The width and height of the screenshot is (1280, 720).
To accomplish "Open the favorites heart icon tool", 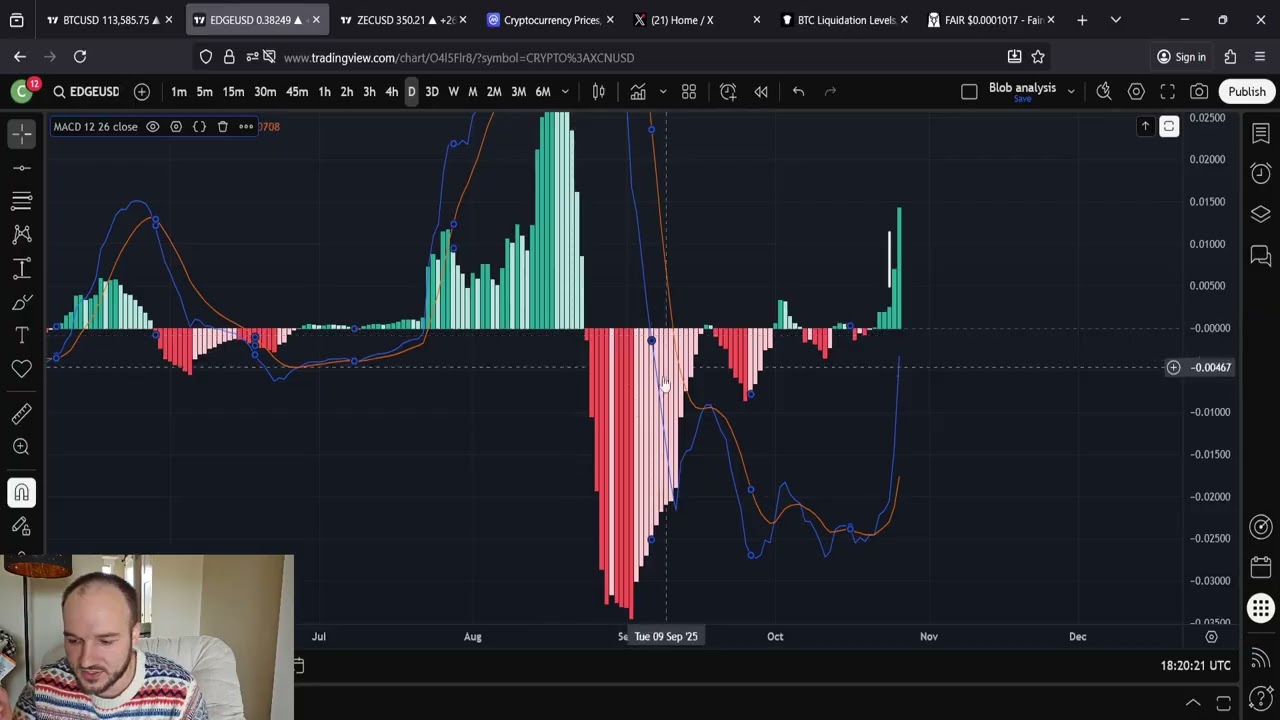I will pos(22,369).
